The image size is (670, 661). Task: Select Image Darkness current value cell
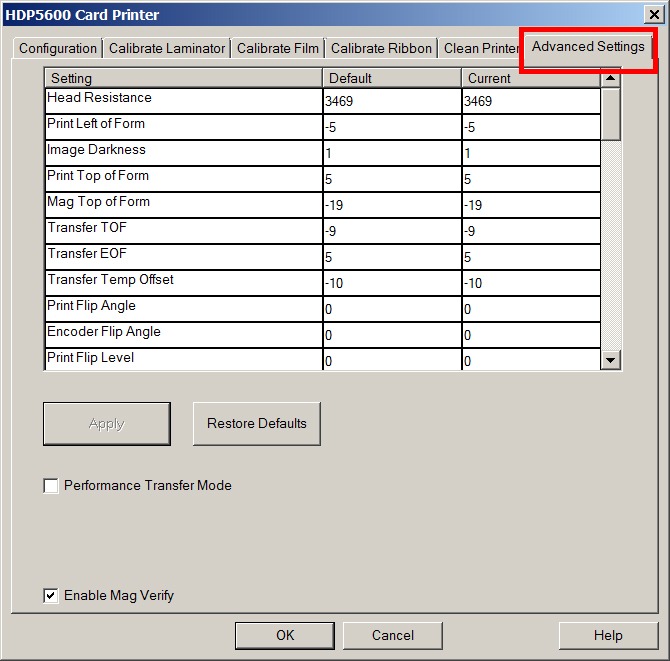530,153
